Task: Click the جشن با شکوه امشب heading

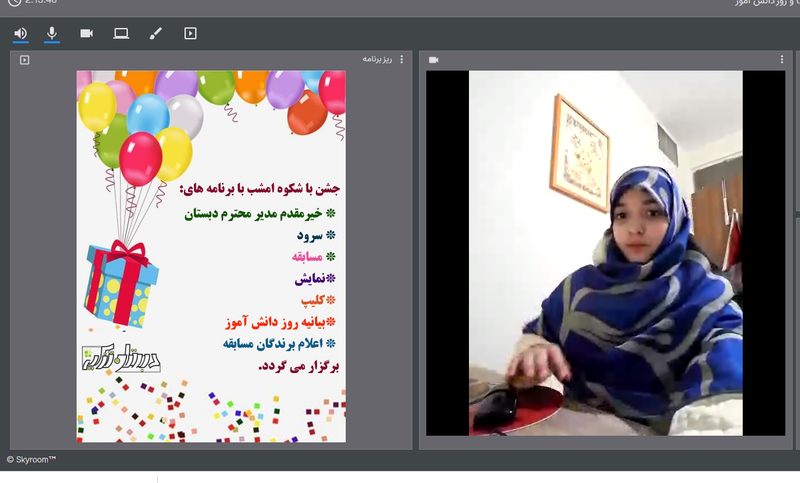Action: [x=260, y=189]
